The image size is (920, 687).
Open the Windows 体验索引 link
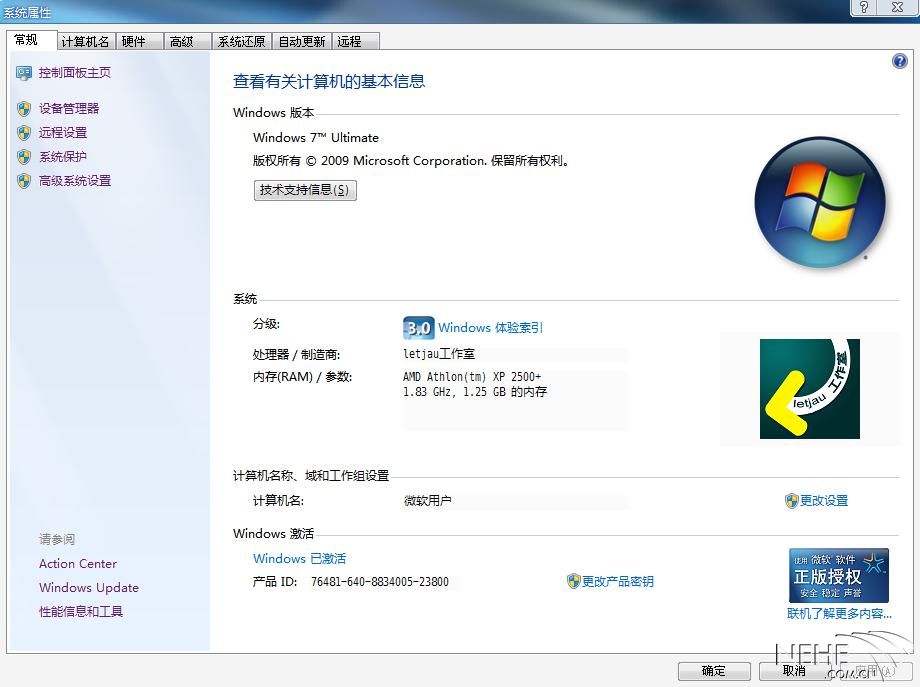[490, 328]
